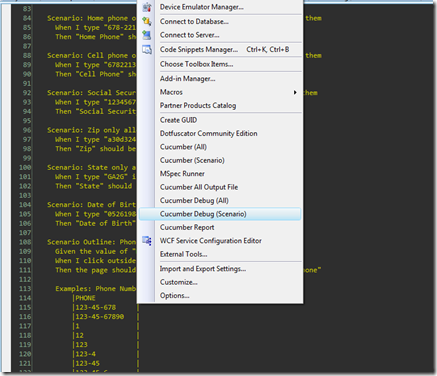Image resolution: width=437 pixels, height=376 pixels.
Task: Click the Connect to Database icon
Action: [147, 21]
